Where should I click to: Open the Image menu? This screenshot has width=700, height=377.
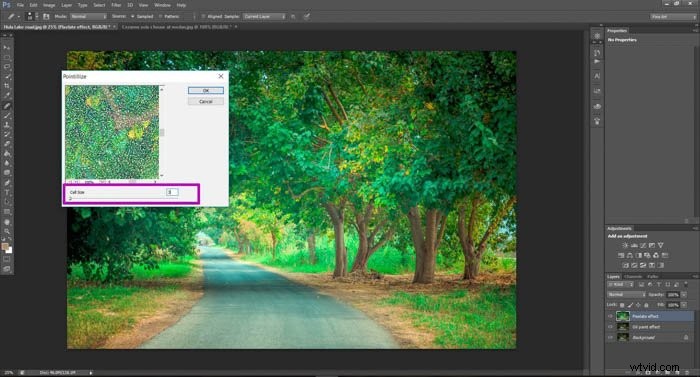pyautogui.click(x=49, y=5)
